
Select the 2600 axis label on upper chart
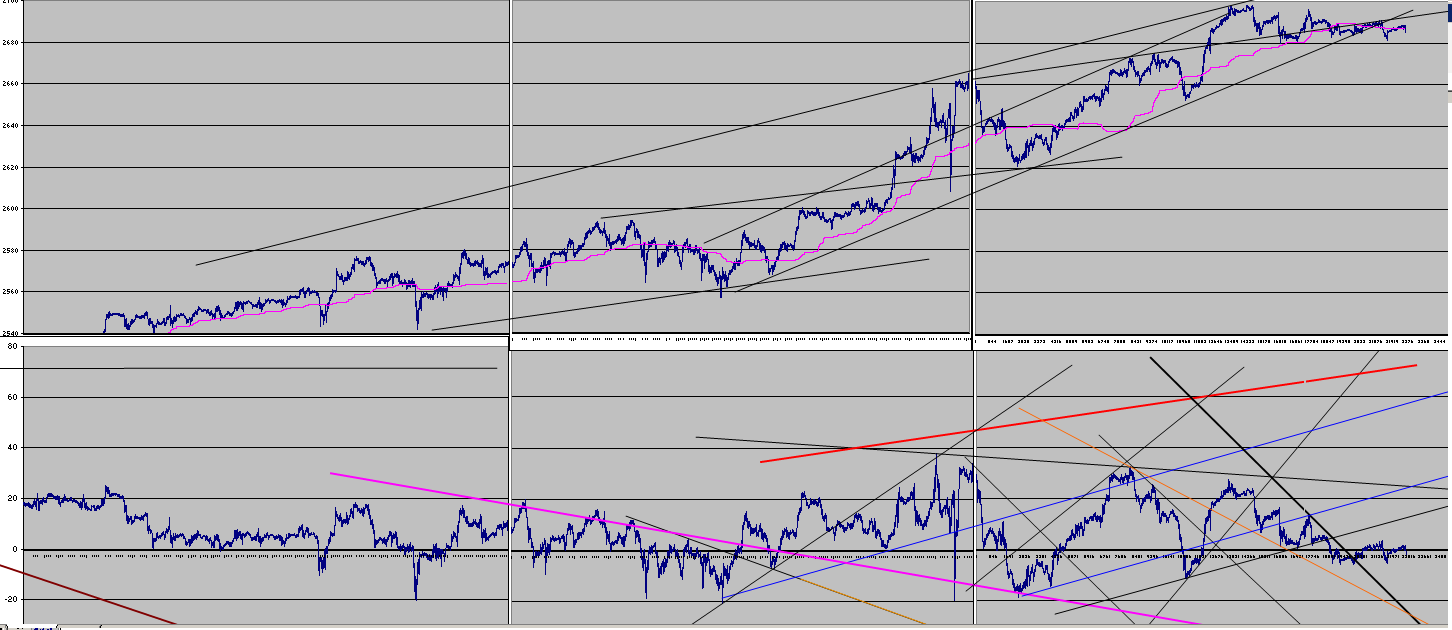tap(11, 209)
